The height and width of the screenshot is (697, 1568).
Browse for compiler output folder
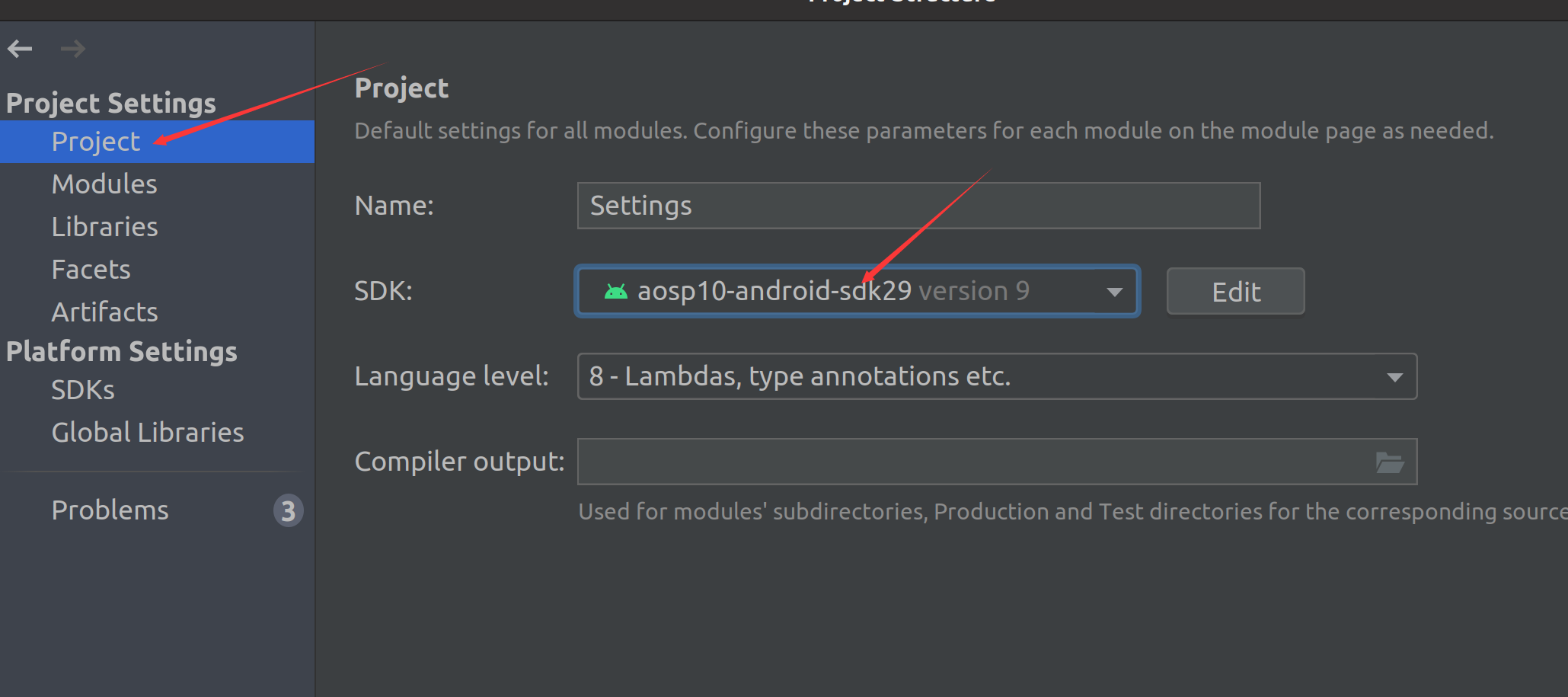1389,462
